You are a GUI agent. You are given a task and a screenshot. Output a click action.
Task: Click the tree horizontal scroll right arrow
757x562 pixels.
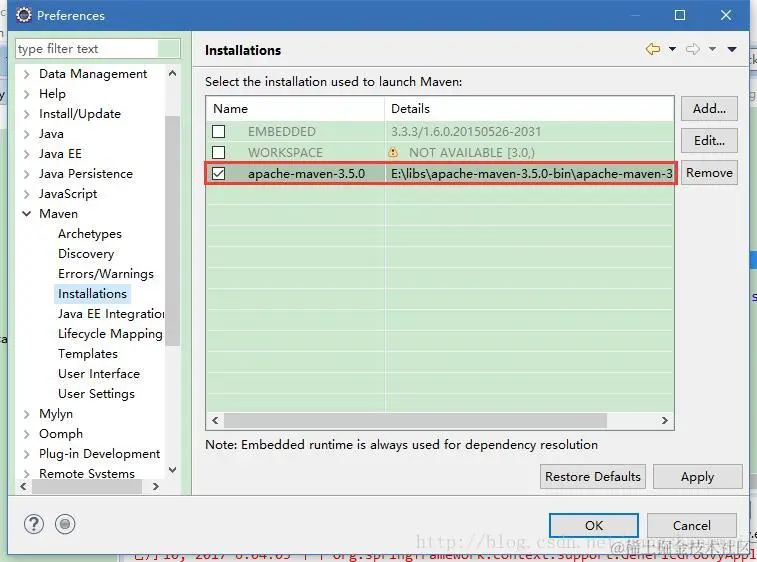155,486
